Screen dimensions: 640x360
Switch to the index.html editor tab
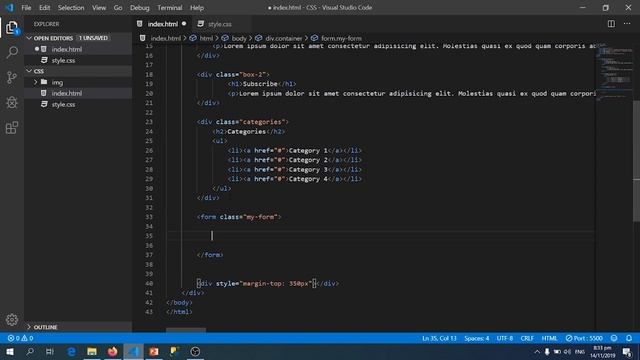(x=162, y=24)
